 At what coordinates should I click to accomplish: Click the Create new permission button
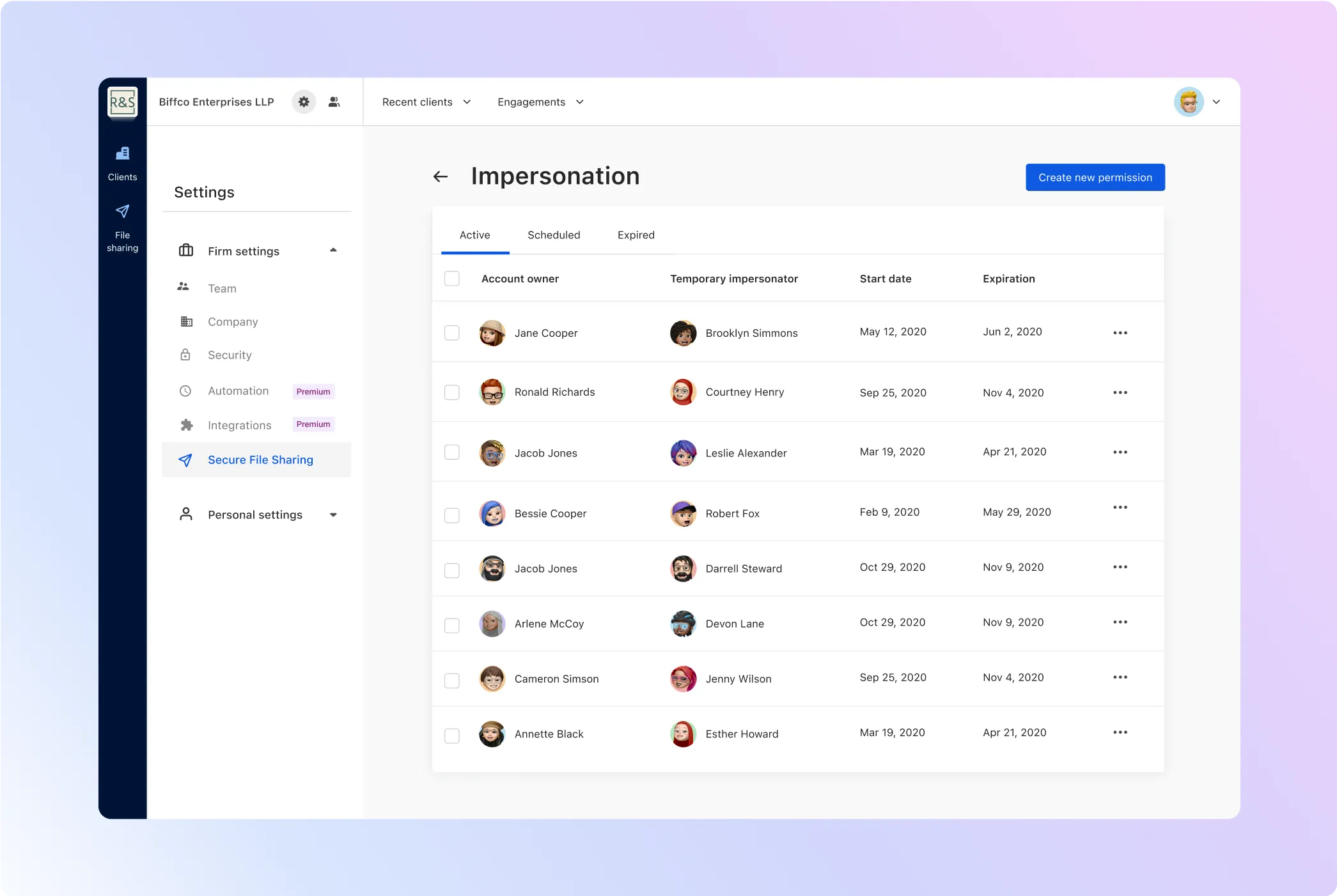pyautogui.click(x=1095, y=177)
